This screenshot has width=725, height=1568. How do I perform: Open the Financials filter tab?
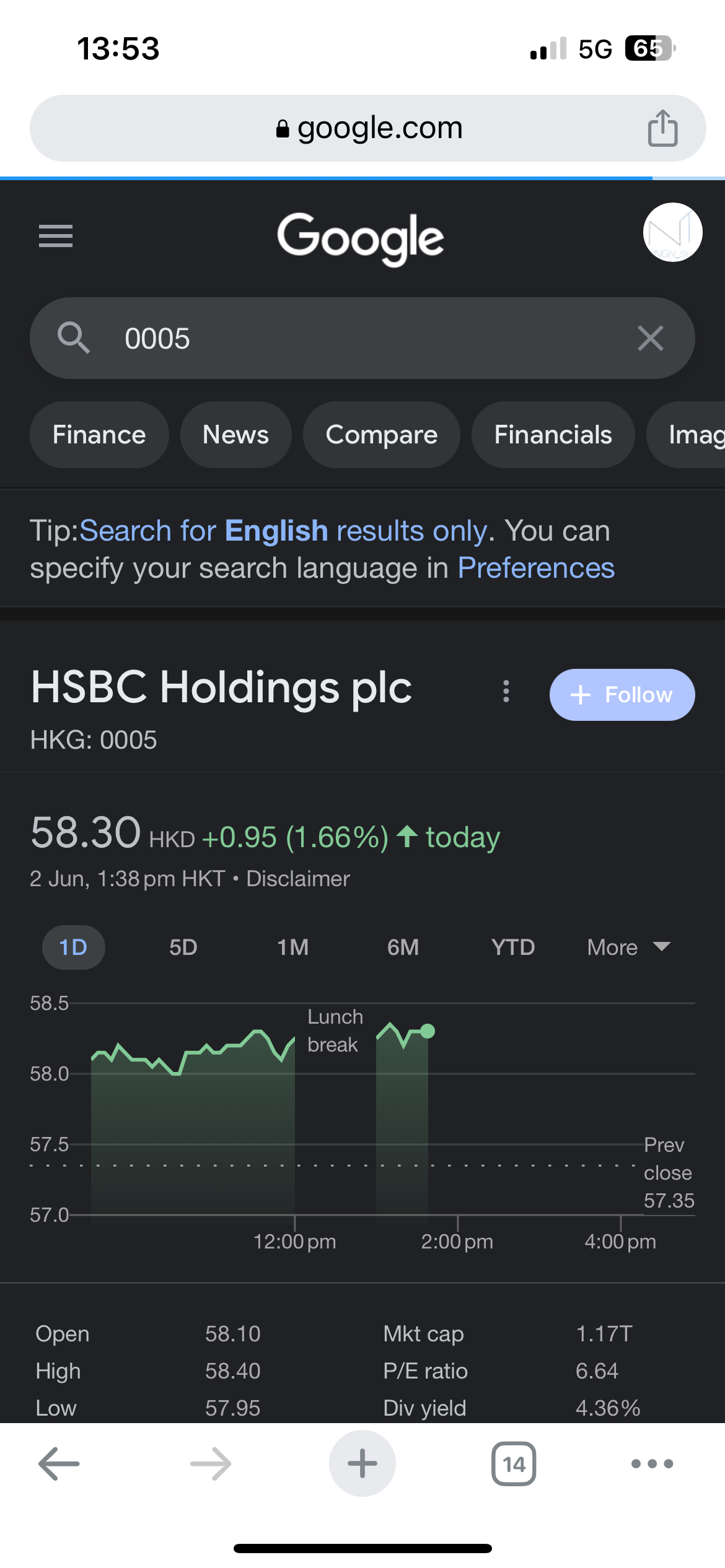pos(553,435)
